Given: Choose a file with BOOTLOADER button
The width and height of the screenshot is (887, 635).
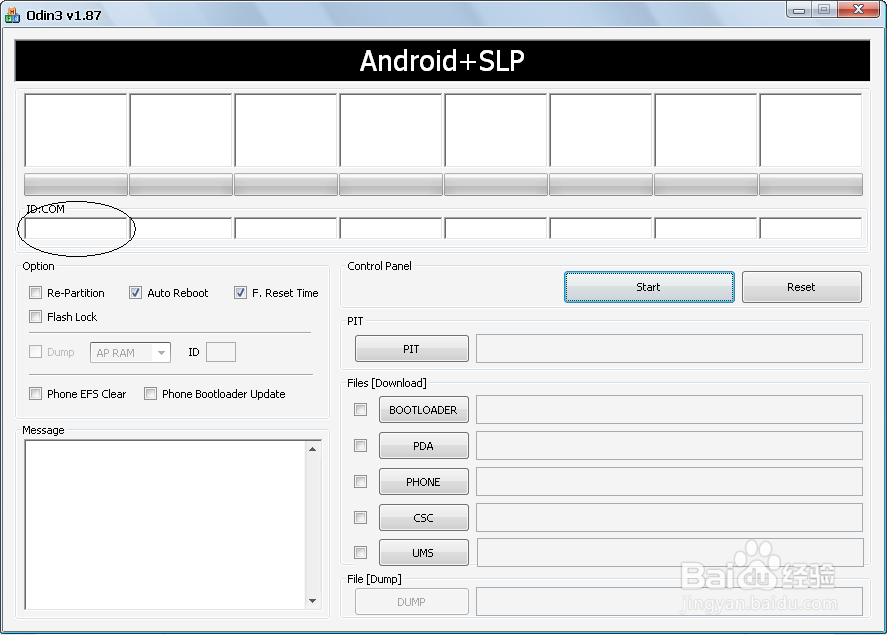Looking at the screenshot, I should [x=423, y=410].
